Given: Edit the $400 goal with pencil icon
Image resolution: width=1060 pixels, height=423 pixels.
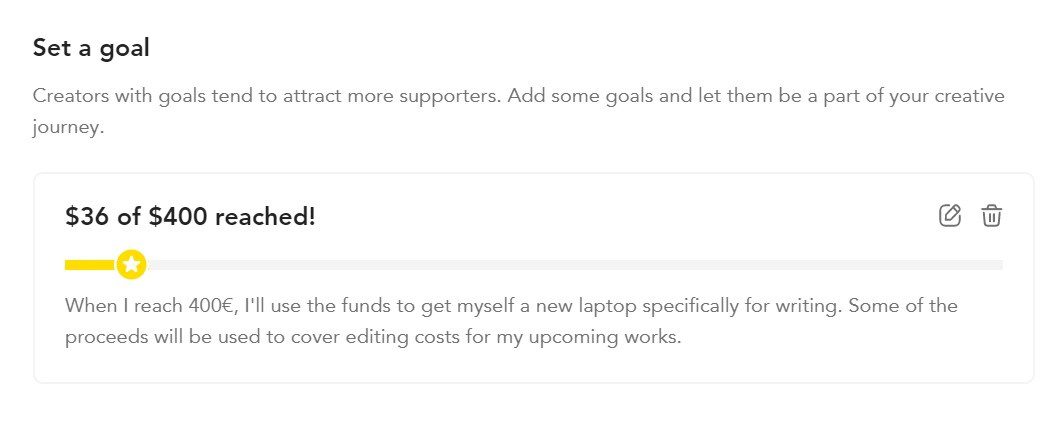Looking at the screenshot, I should [950, 216].
